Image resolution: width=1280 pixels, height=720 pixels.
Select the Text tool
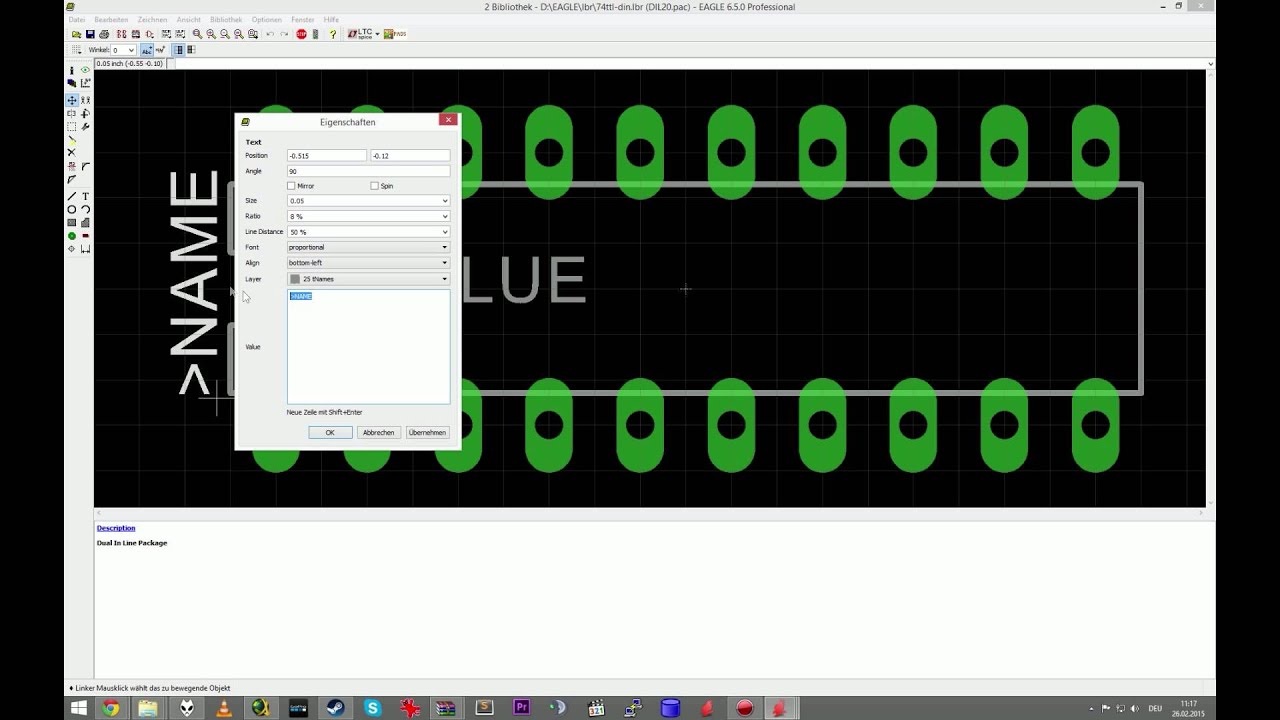point(86,196)
